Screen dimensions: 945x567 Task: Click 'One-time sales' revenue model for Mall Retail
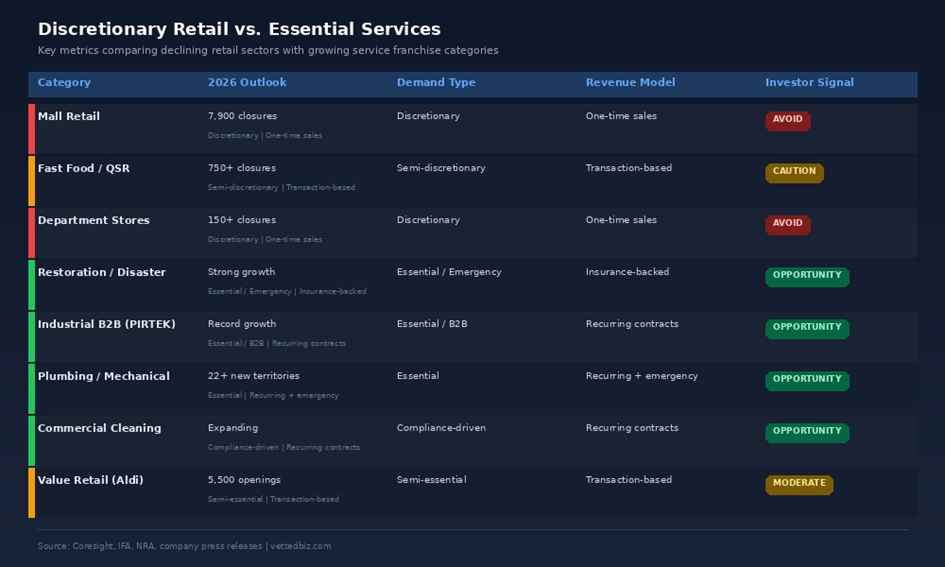pyautogui.click(x=621, y=116)
